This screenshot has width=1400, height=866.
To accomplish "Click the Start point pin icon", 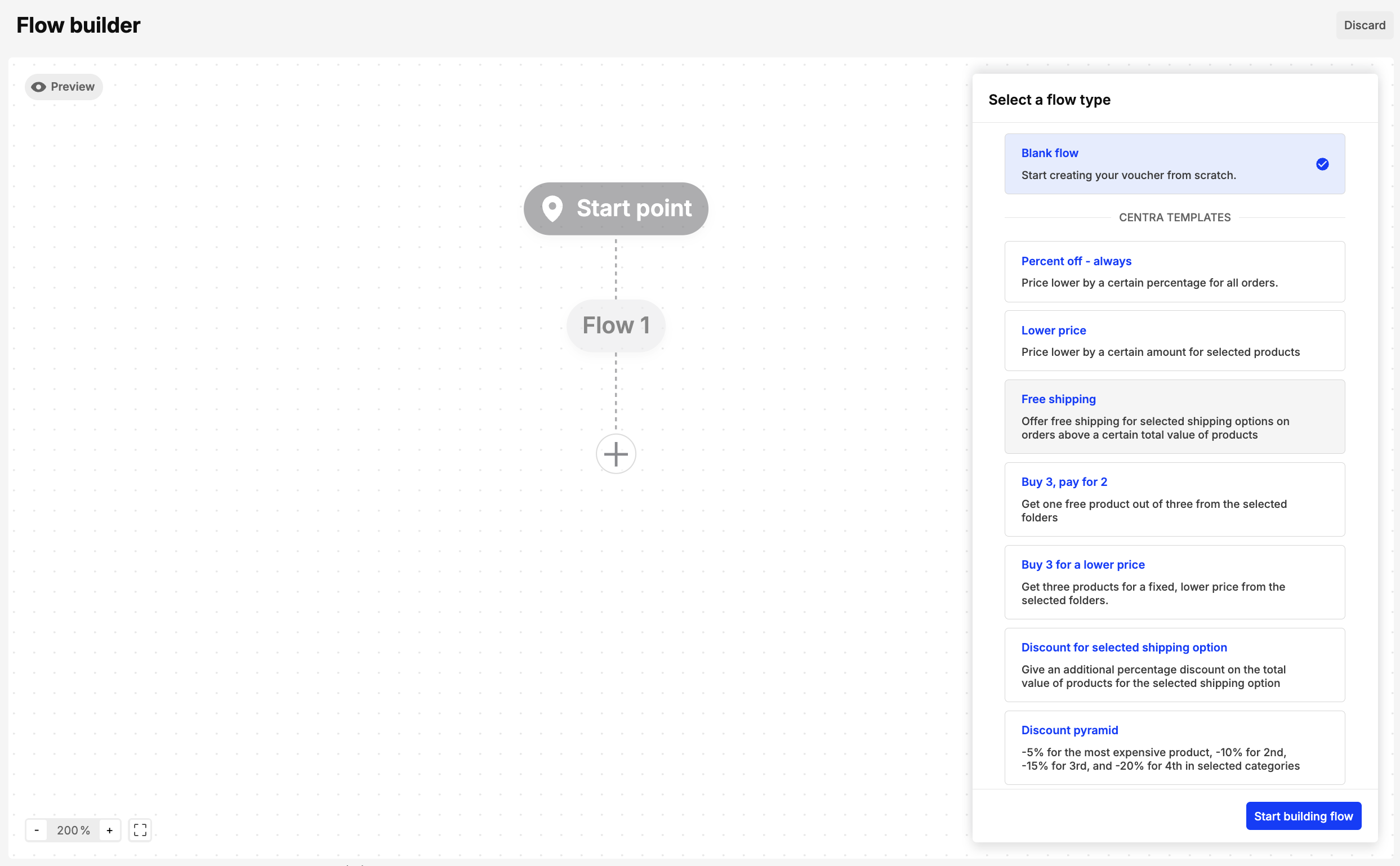I will (x=552, y=208).
